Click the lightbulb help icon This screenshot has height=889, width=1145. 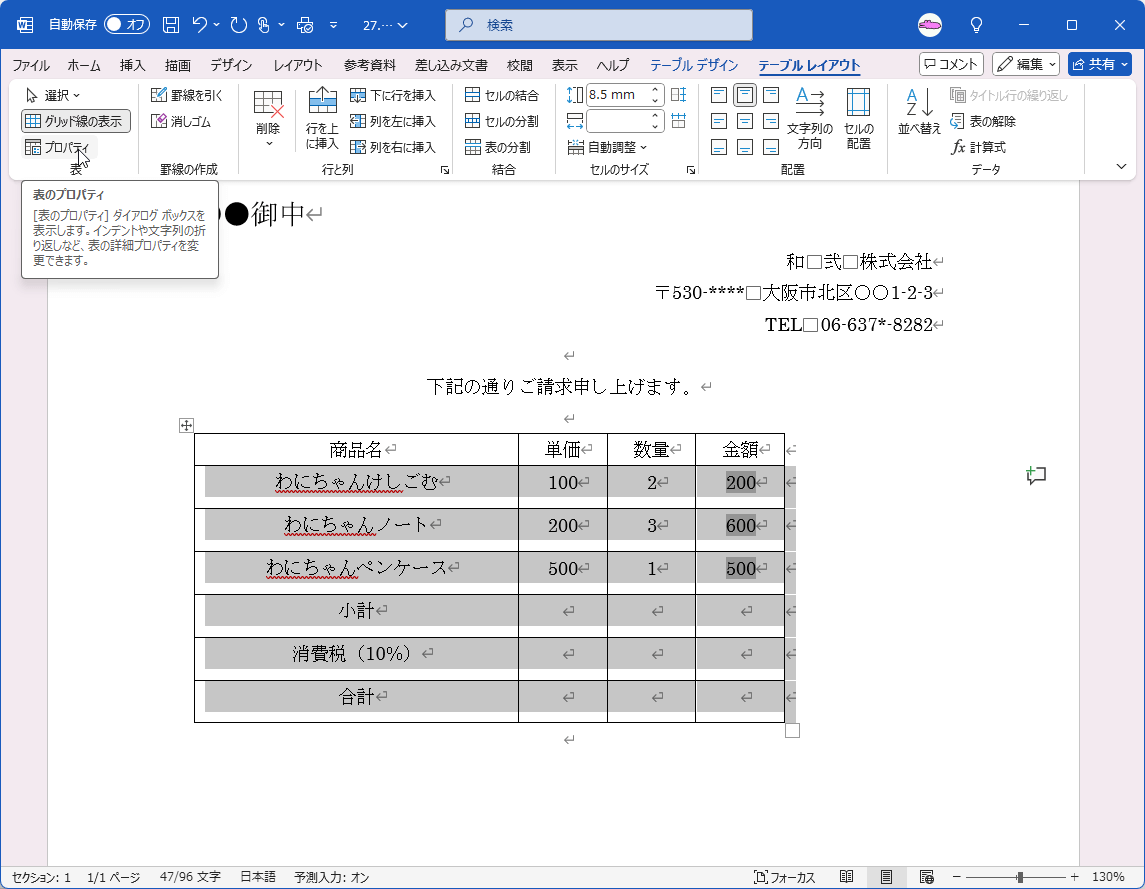976,25
